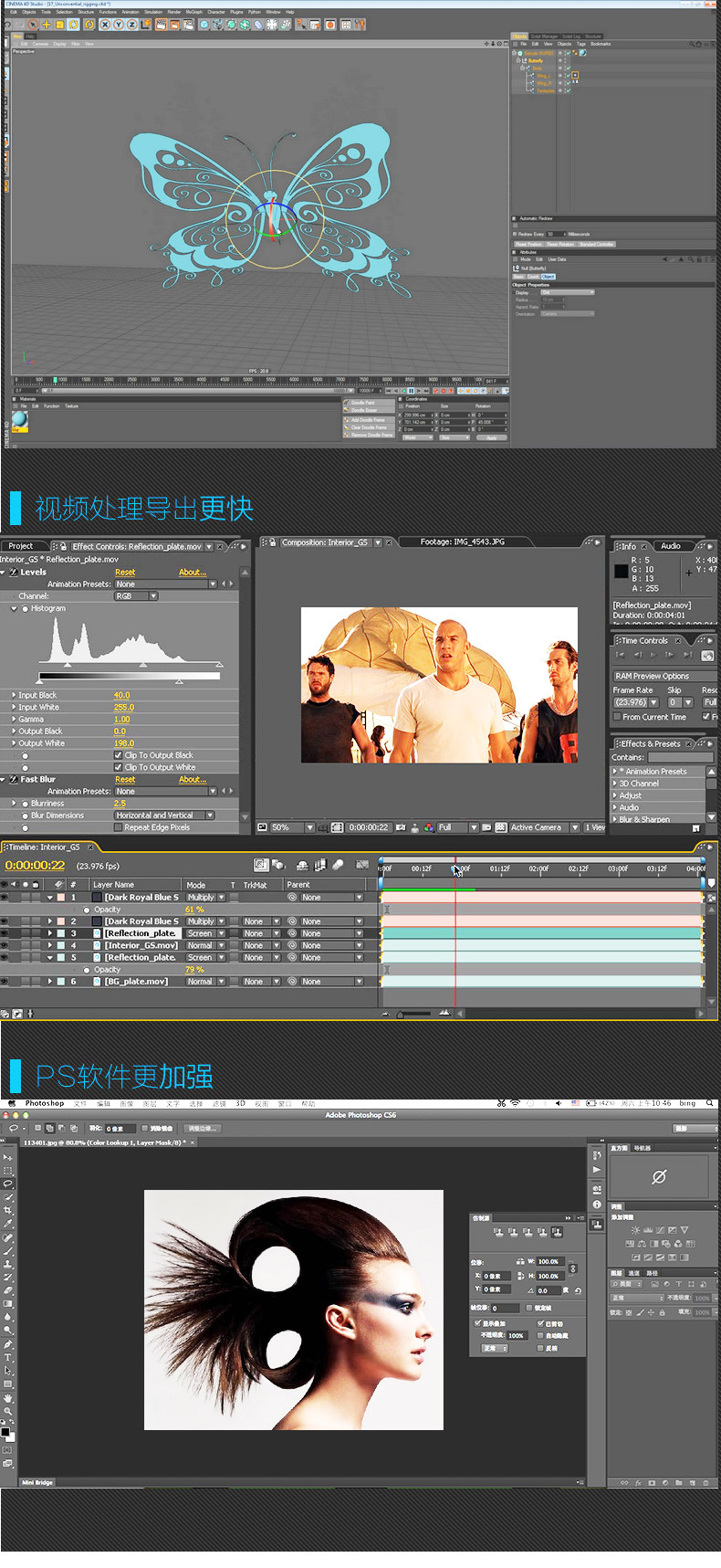Select the Eyedropper tool in Photoshop
Screen dimensions: 721x1568
point(8,1224)
